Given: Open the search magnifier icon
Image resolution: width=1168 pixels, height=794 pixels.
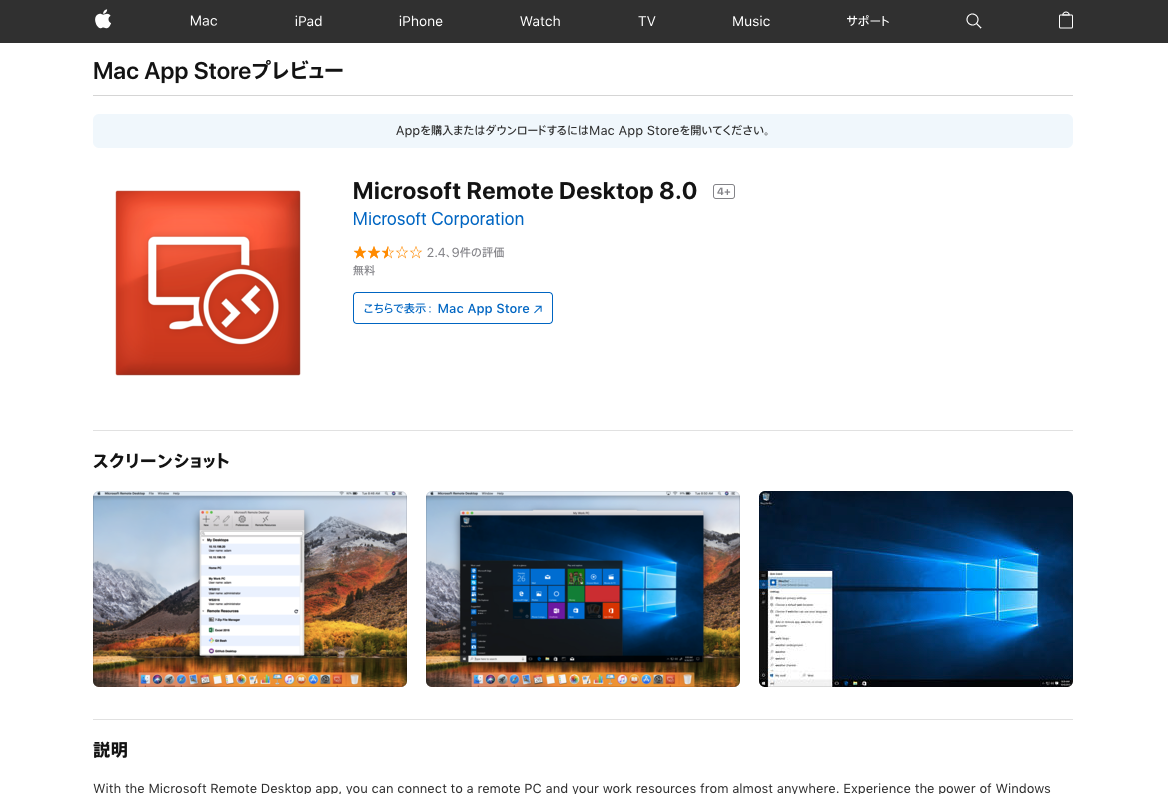Looking at the screenshot, I should 974,21.
